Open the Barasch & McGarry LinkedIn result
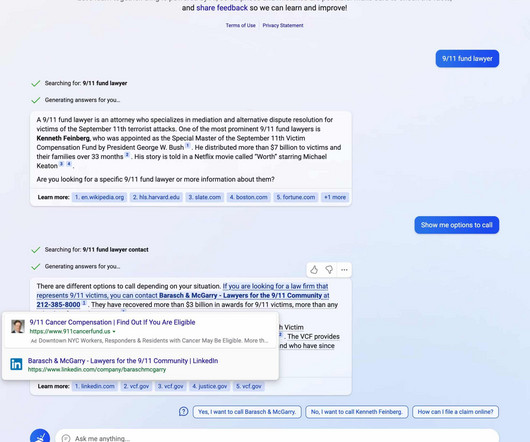This screenshot has width=530, height=442. (x=123, y=361)
